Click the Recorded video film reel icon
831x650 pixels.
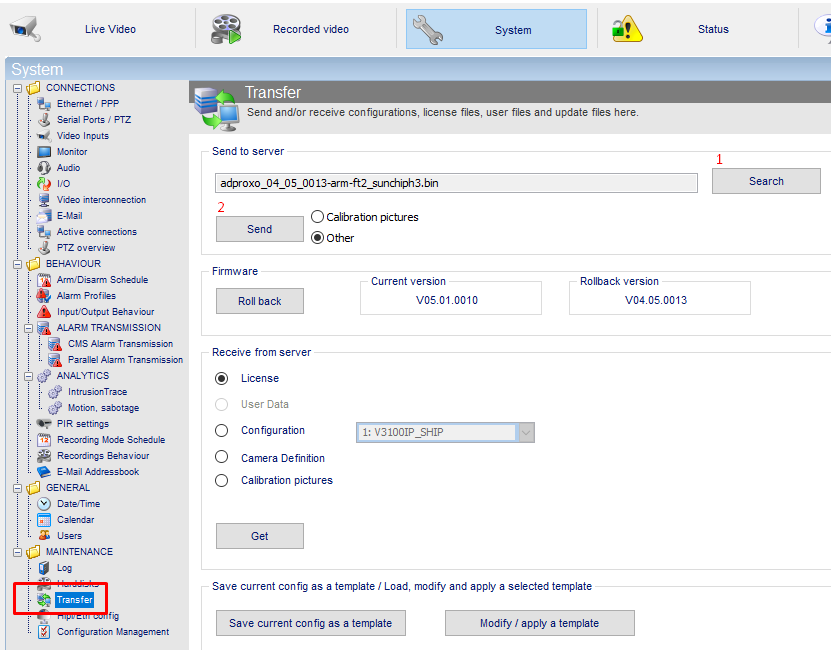226,29
